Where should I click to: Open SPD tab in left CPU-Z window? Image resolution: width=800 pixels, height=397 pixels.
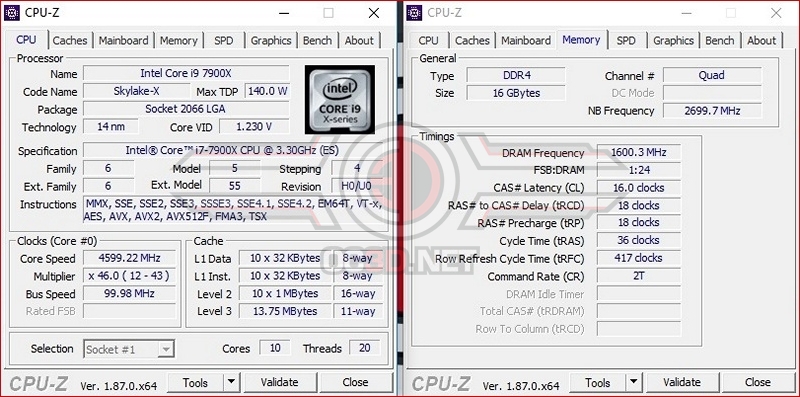[x=223, y=40]
